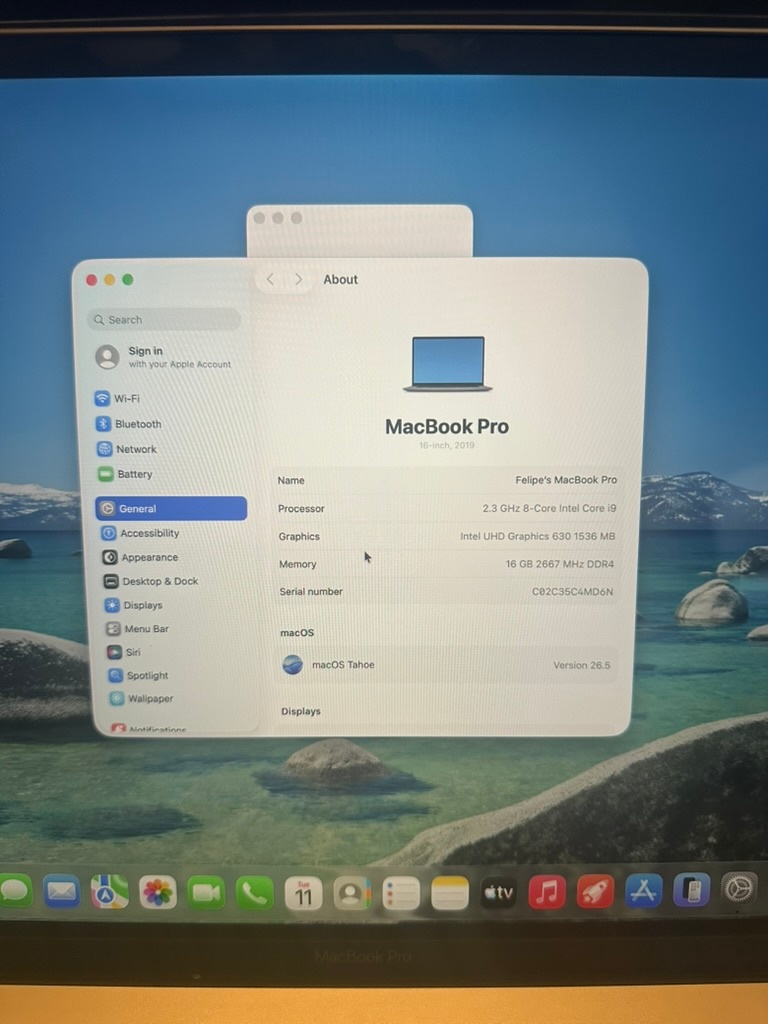The image size is (768, 1024).
Task: Open the red rocket app in Dock
Action: [595, 891]
